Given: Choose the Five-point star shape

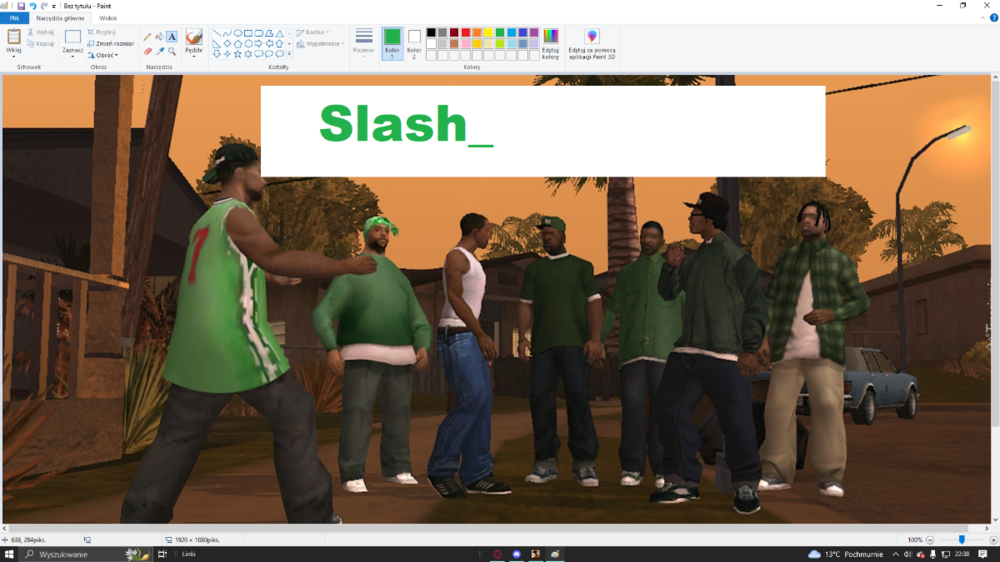Looking at the screenshot, I should pos(238,54).
